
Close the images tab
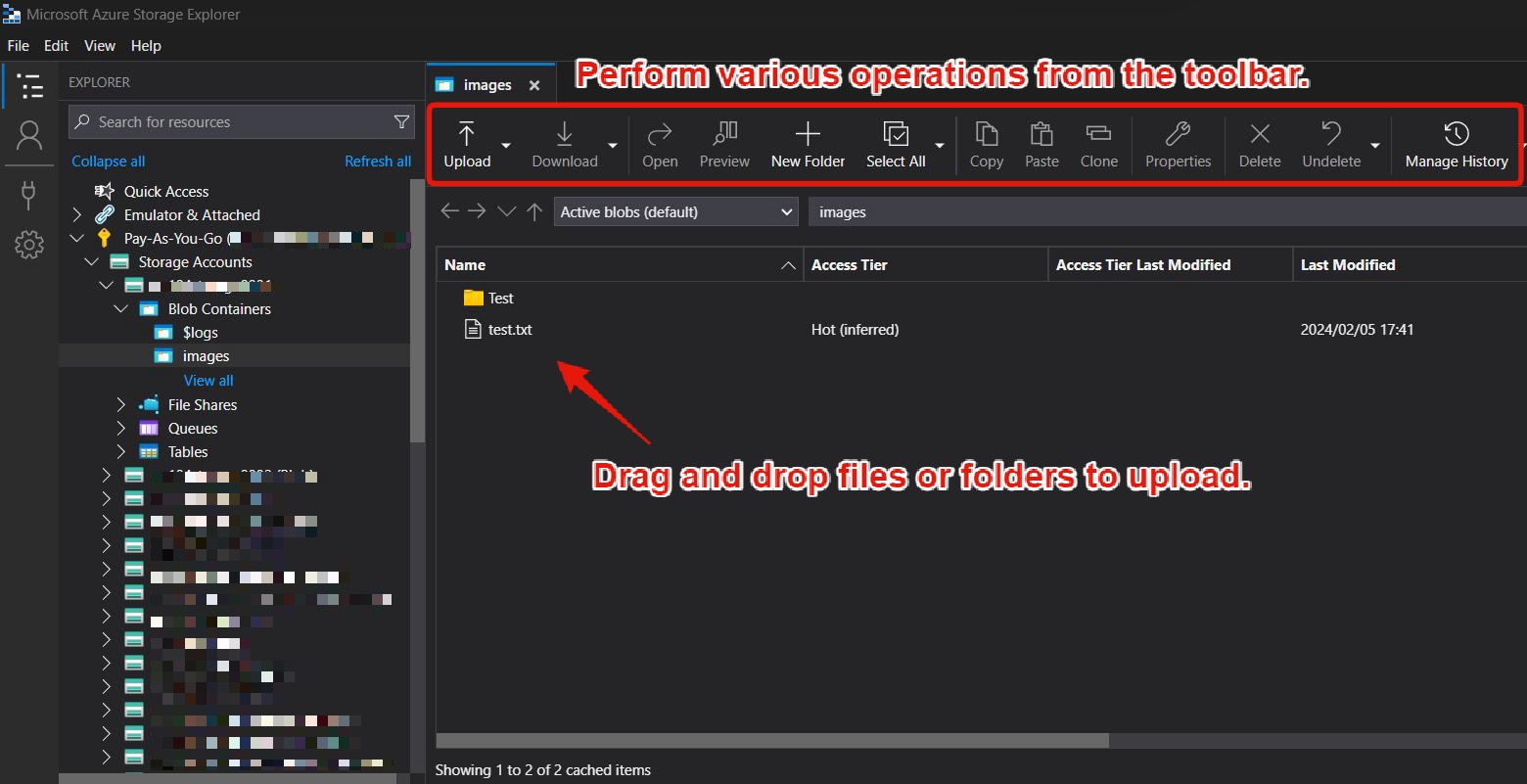[534, 85]
